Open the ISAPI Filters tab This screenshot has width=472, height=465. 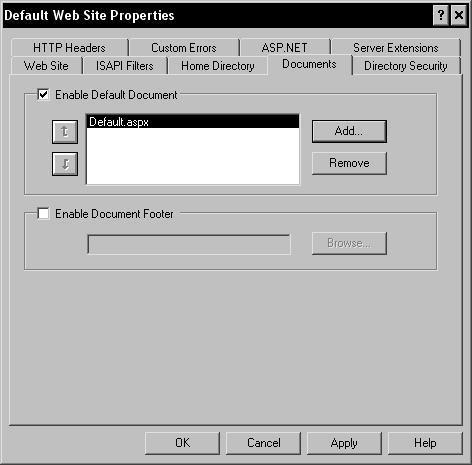125,66
